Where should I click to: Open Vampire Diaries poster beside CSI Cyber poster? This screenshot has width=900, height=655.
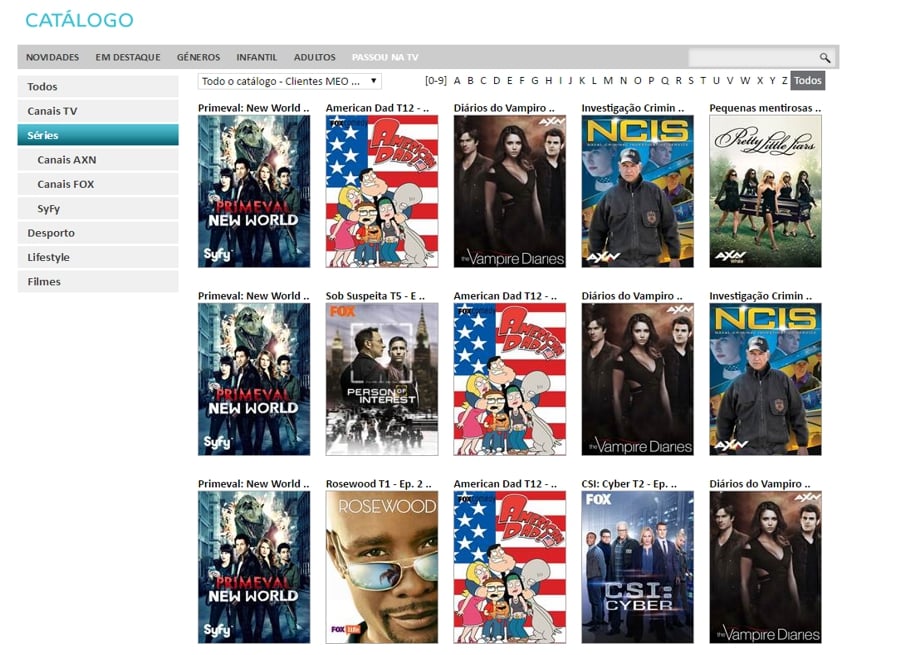coord(765,567)
